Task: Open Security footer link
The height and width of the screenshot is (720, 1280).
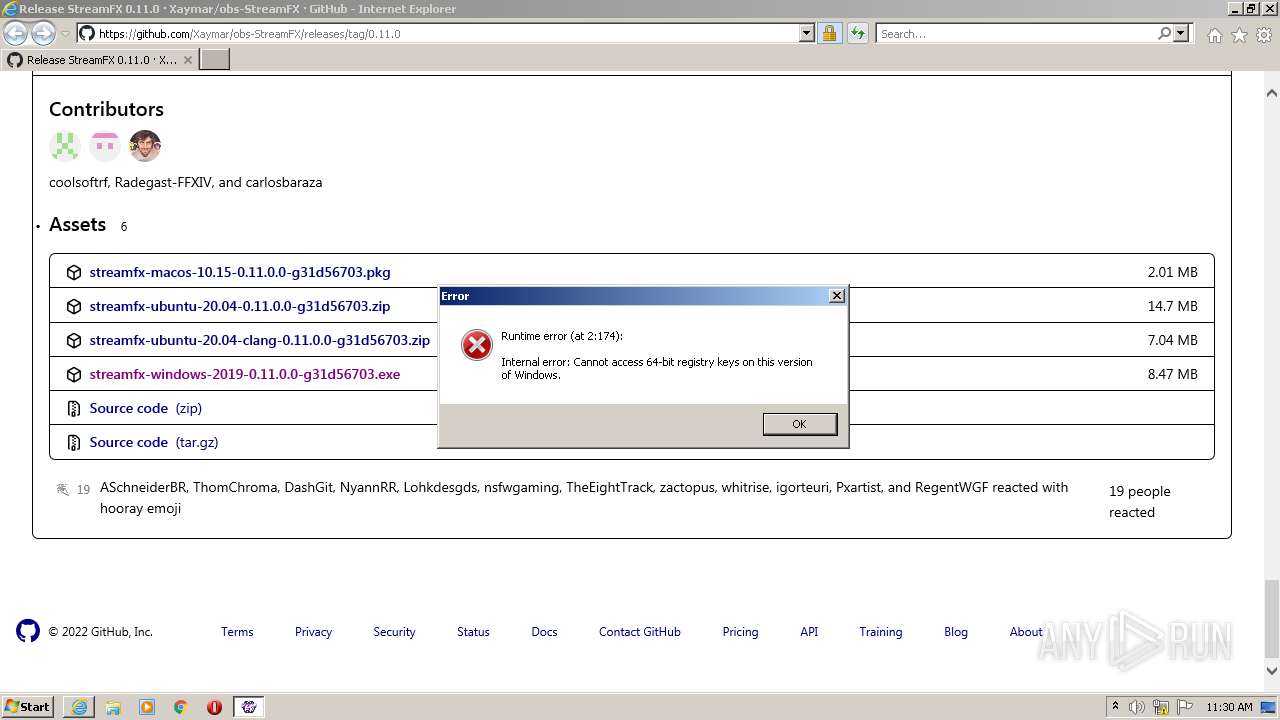Action: [394, 632]
